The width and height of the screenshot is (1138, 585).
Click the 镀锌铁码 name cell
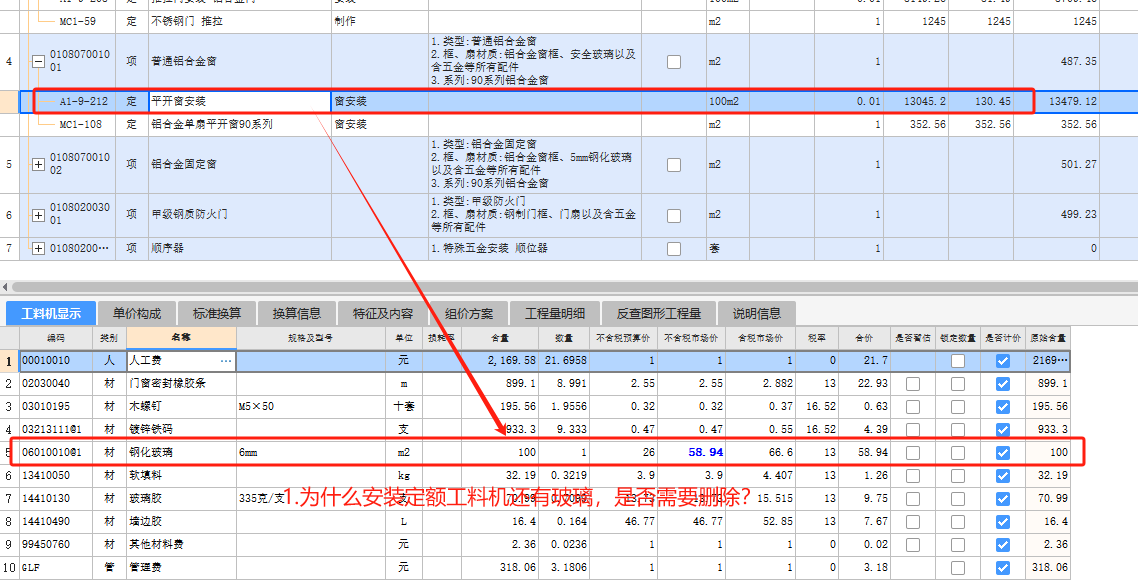tap(181, 430)
